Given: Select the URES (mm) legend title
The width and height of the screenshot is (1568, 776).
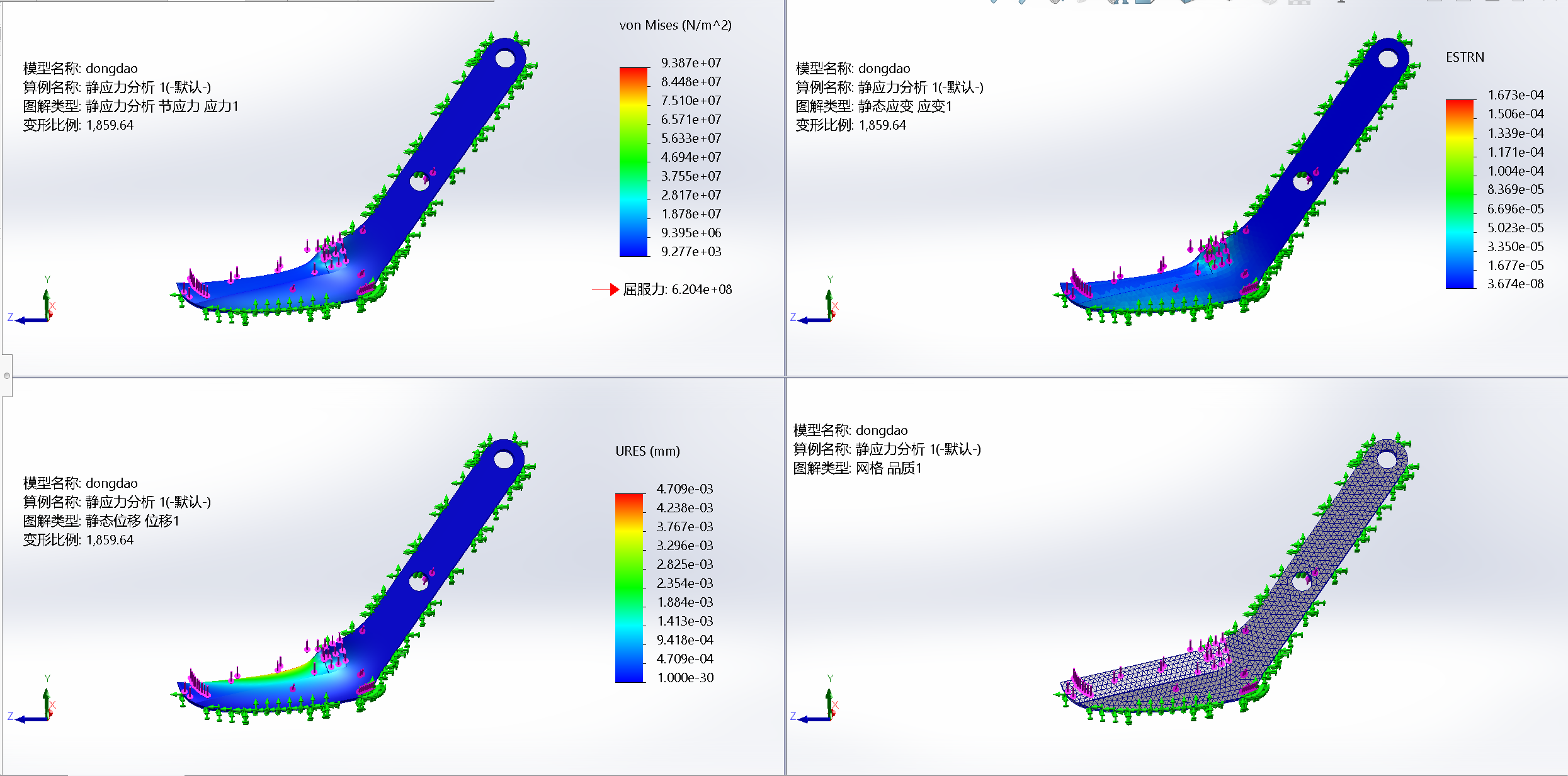Looking at the screenshot, I should [x=647, y=451].
